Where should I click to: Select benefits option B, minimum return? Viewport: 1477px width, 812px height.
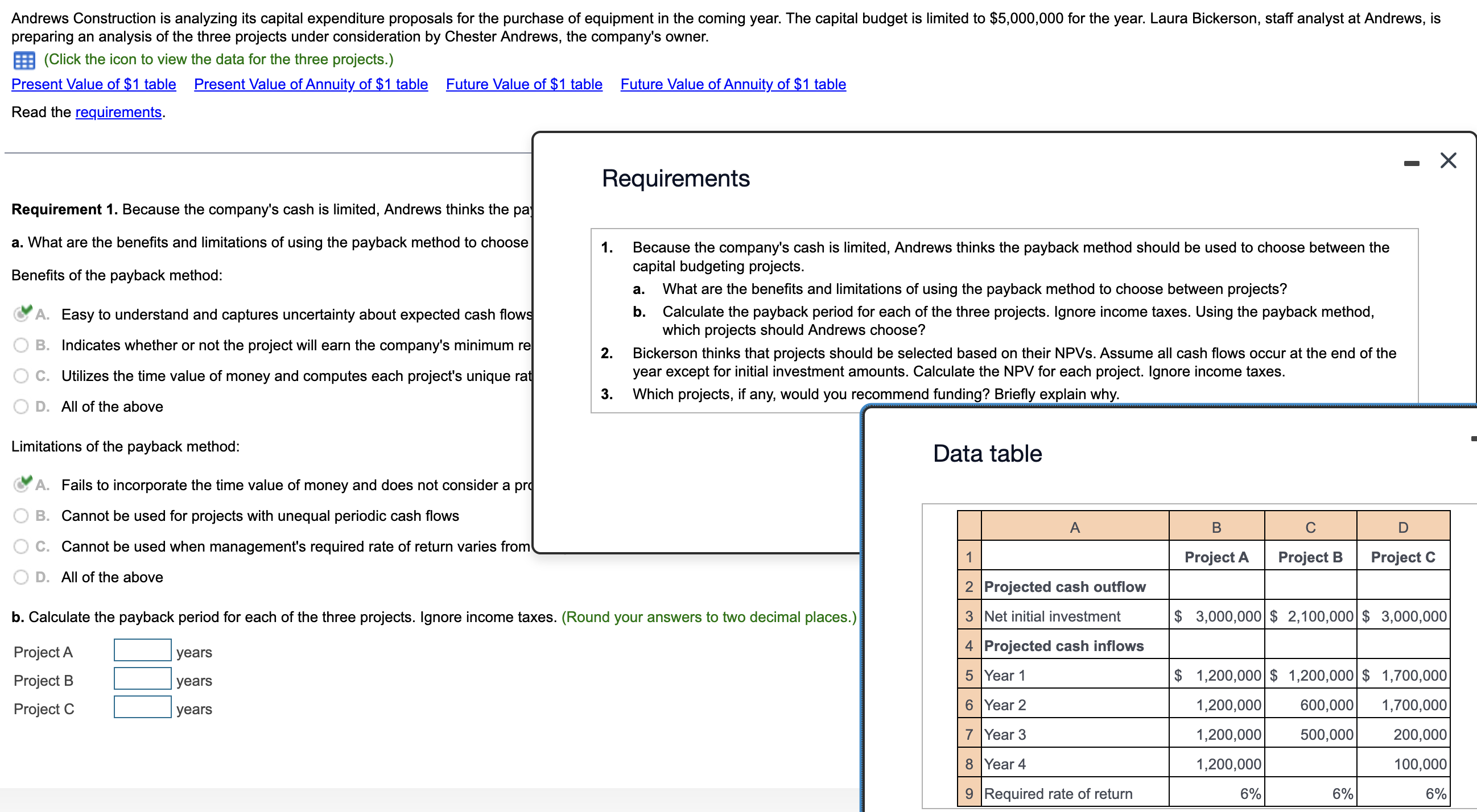pos(21,345)
